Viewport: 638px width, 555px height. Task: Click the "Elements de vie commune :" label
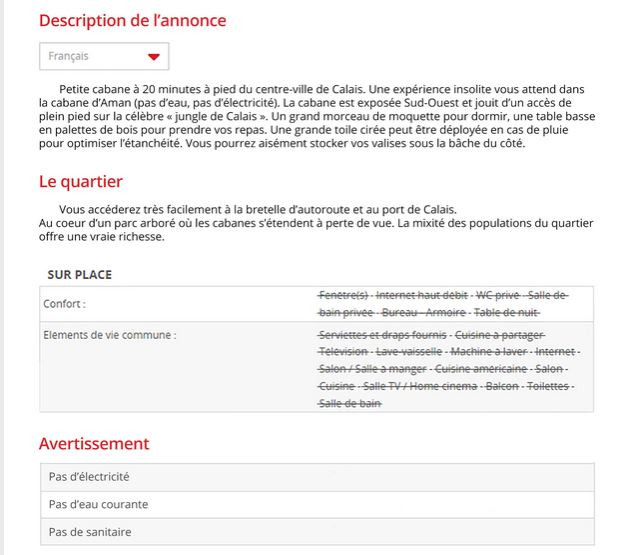tap(110, 335)
